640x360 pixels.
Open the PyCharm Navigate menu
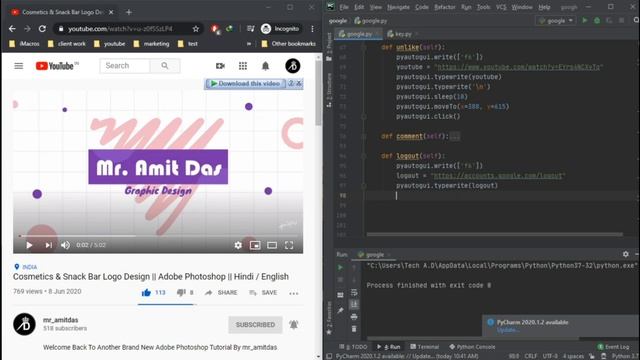tap(398, 7)
